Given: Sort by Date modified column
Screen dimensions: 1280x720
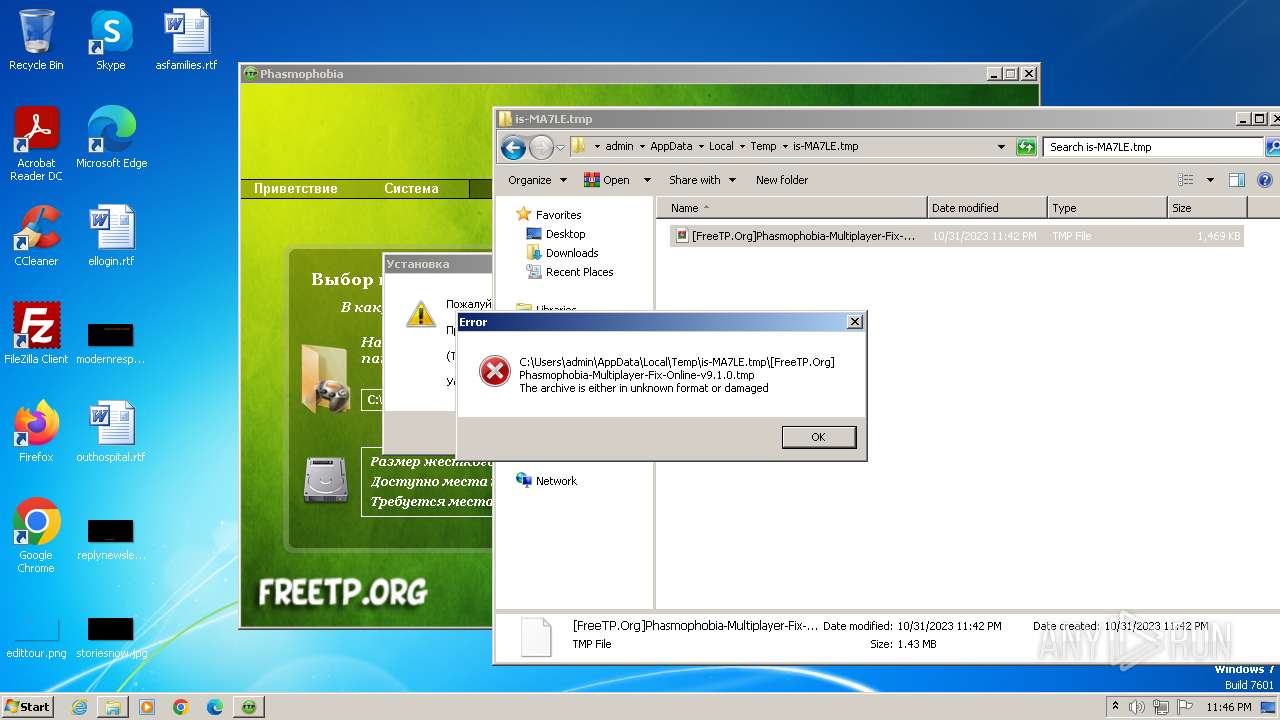Looking at the screenshot, I should (x=988, y=208).
